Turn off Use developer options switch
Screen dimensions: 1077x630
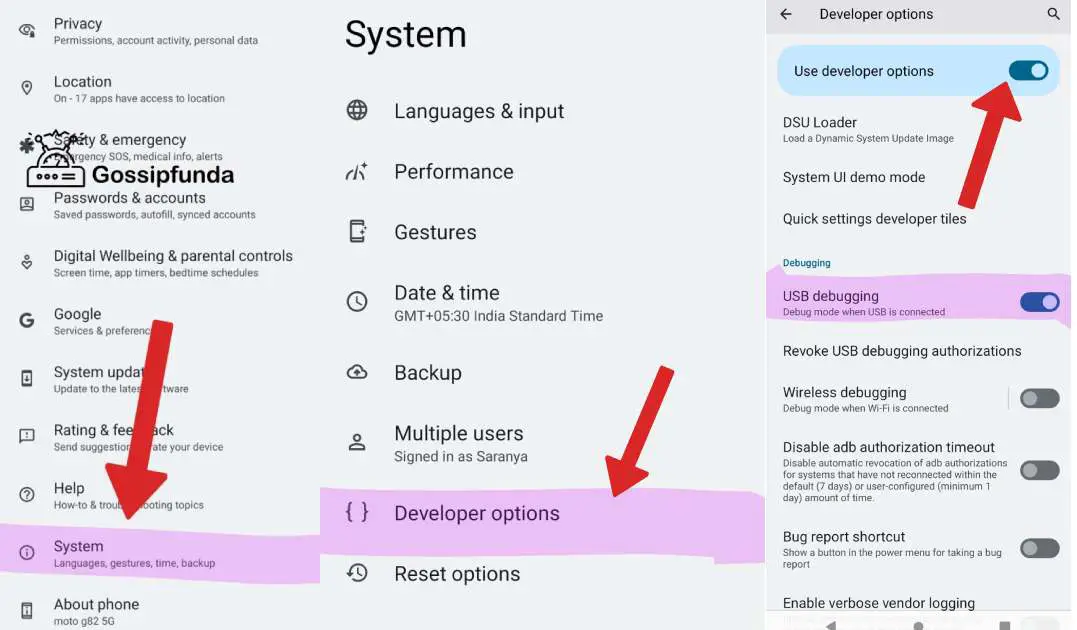click(1028, 70)
